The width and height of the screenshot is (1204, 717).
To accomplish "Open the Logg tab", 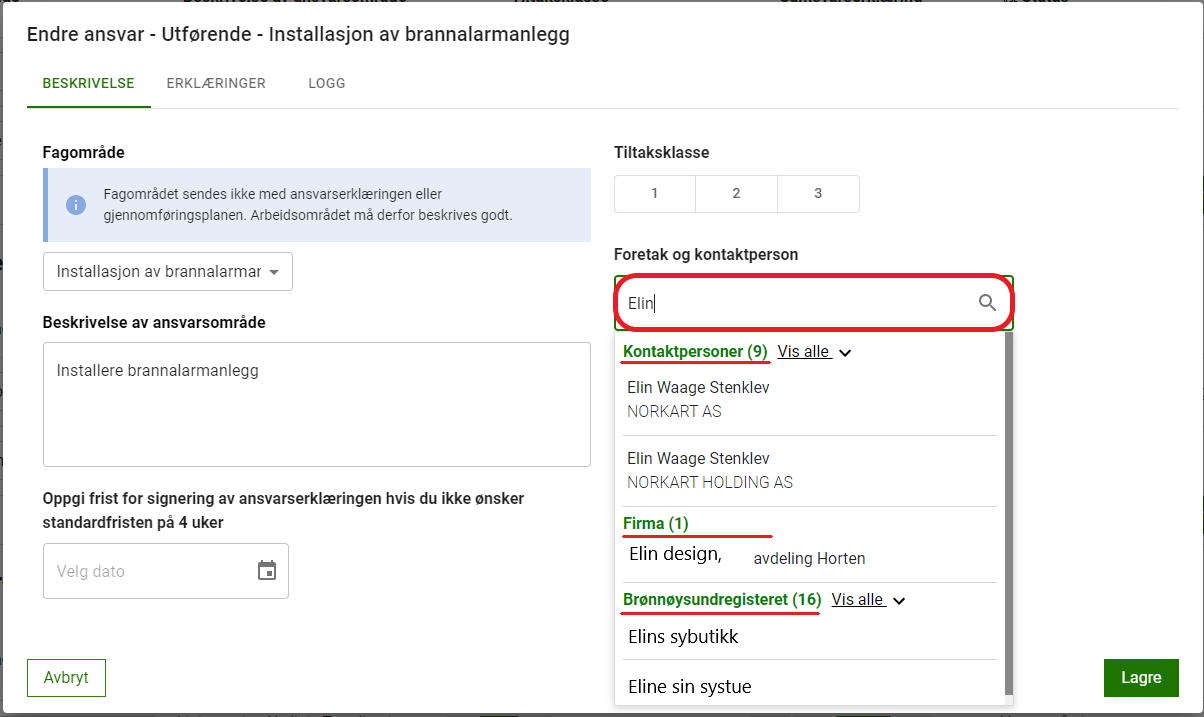I will [x=327, y=84].
